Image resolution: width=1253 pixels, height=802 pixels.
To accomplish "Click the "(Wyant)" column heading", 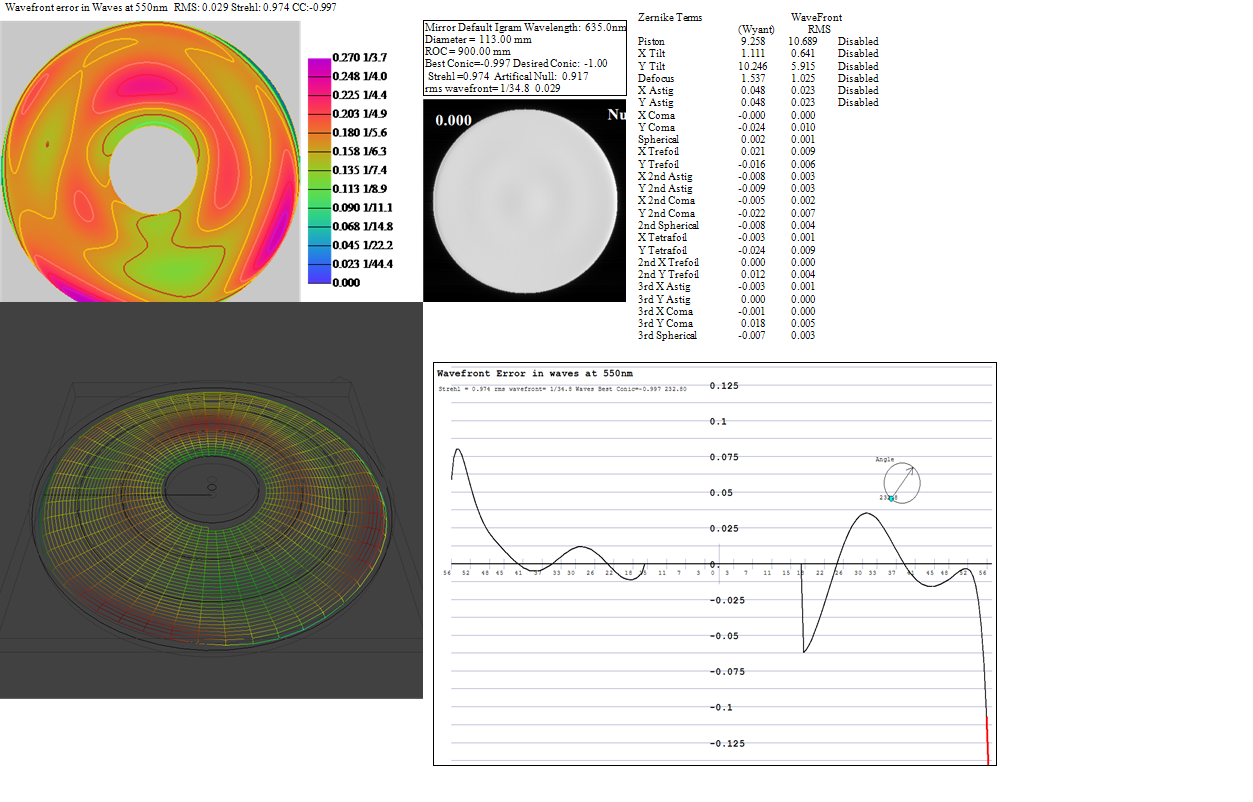I will coord(756,29).
